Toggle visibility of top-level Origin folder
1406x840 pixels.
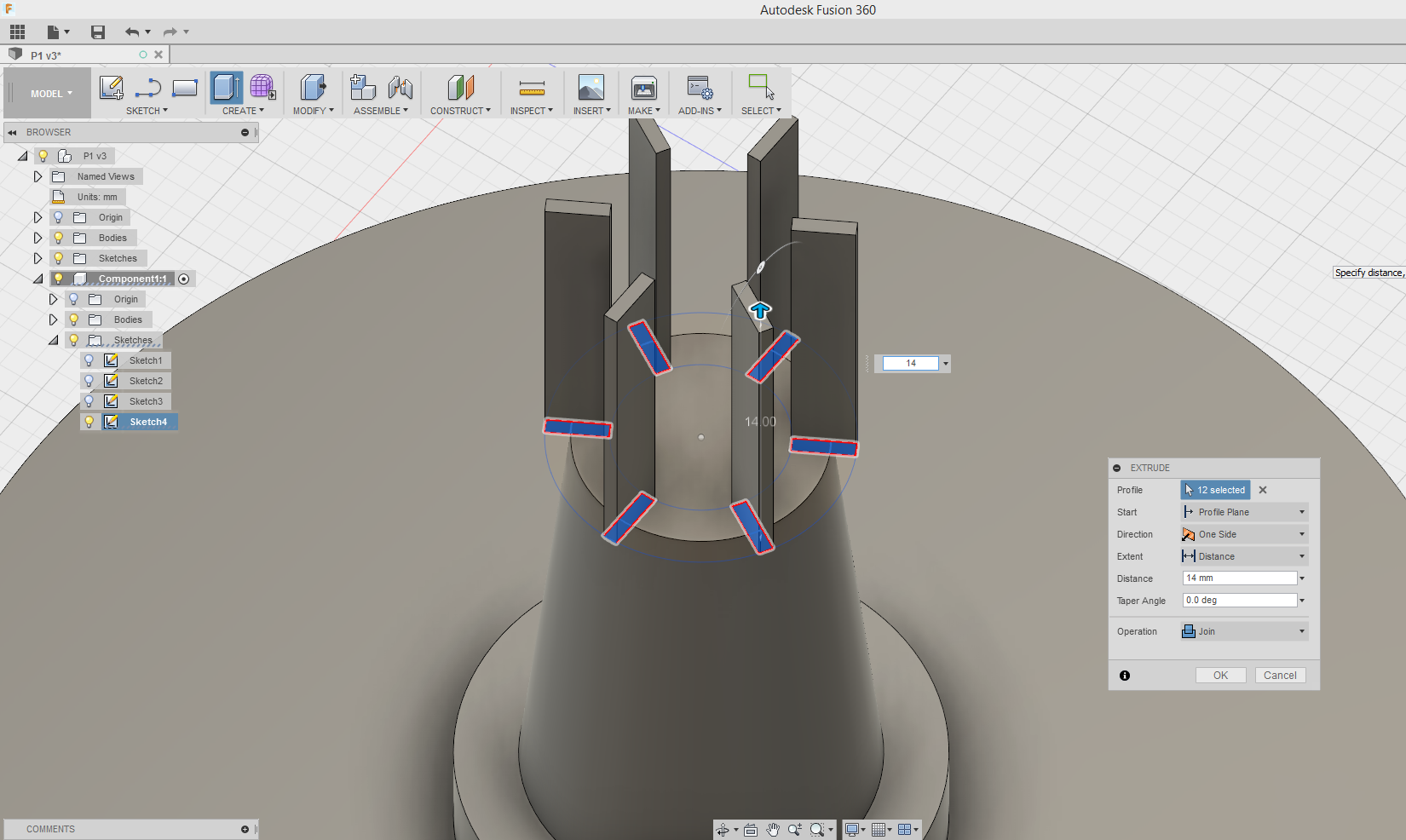pyautogui.click(x=58, y=217)
